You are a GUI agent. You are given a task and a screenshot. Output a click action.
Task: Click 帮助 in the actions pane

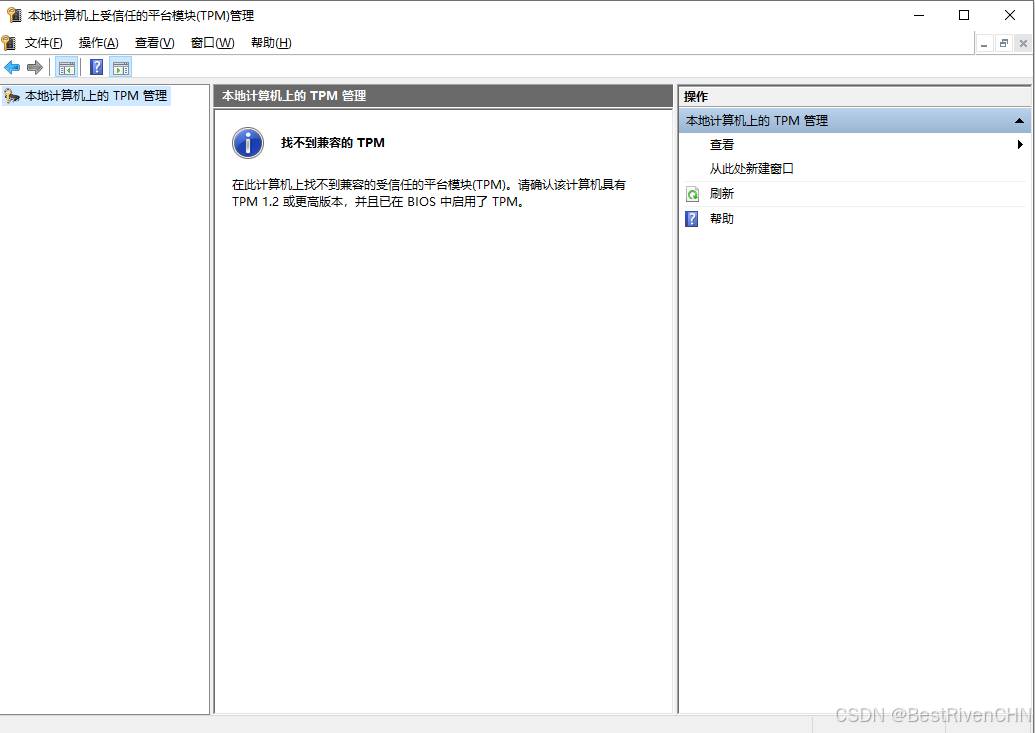coord(721,219)
